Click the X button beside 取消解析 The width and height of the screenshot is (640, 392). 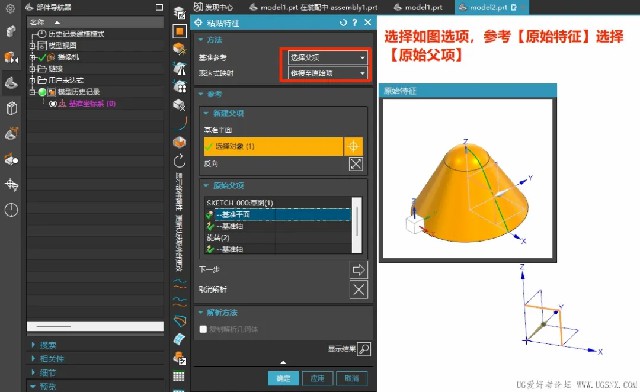point(358,290)
